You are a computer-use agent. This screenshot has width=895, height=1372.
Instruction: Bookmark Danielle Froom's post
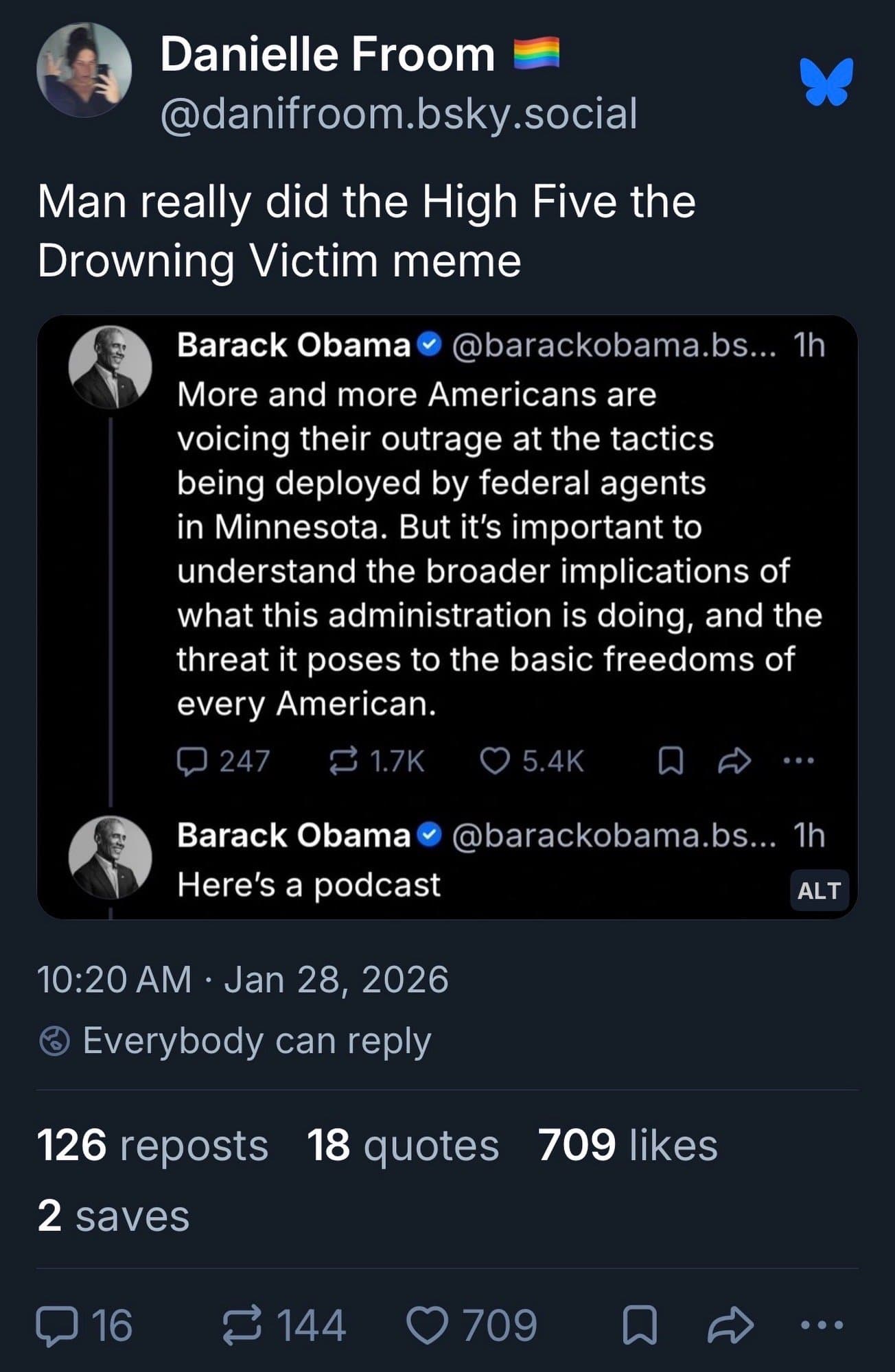point(640,1325)
